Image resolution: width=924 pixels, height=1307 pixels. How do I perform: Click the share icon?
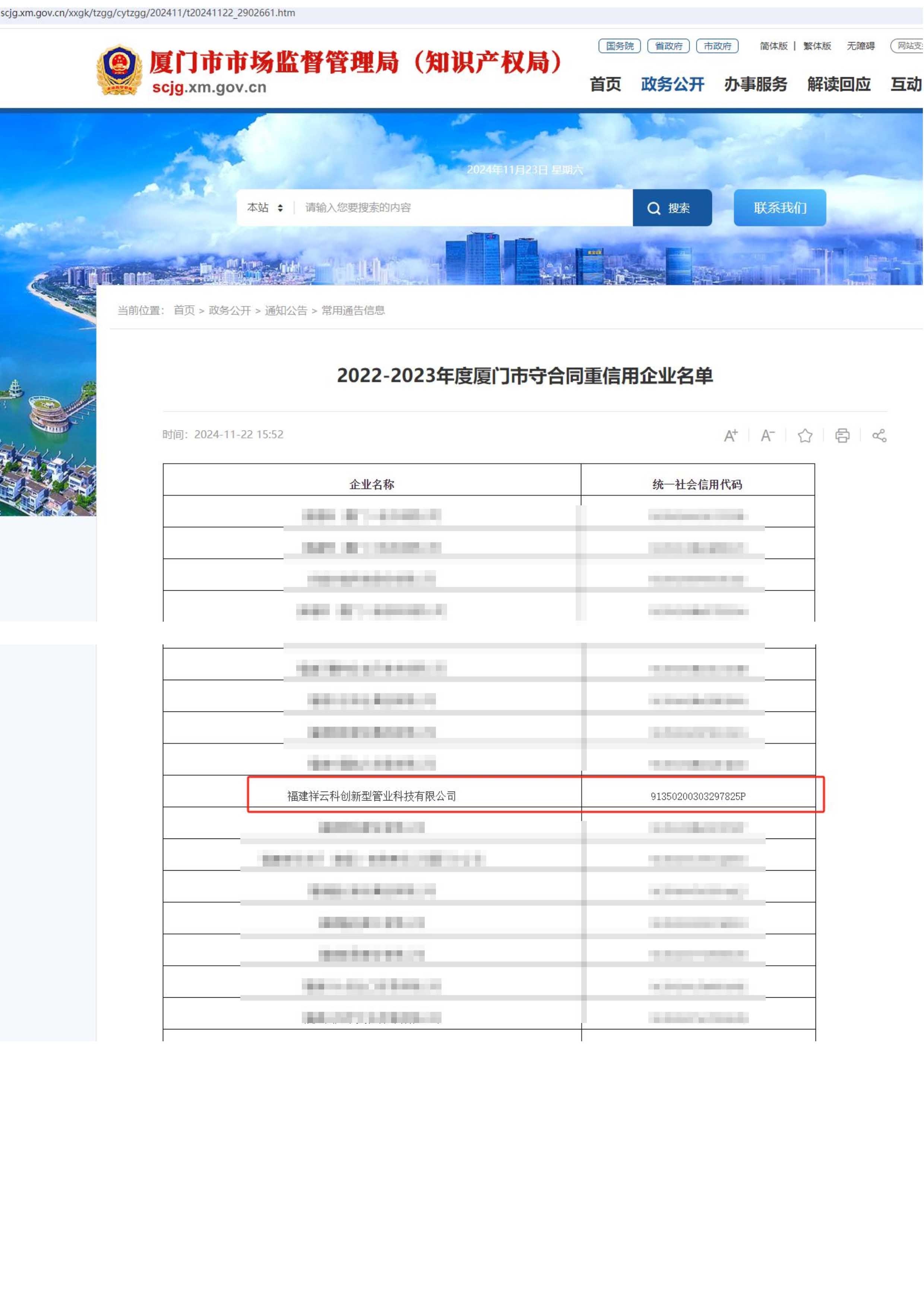tap(879, 435)
